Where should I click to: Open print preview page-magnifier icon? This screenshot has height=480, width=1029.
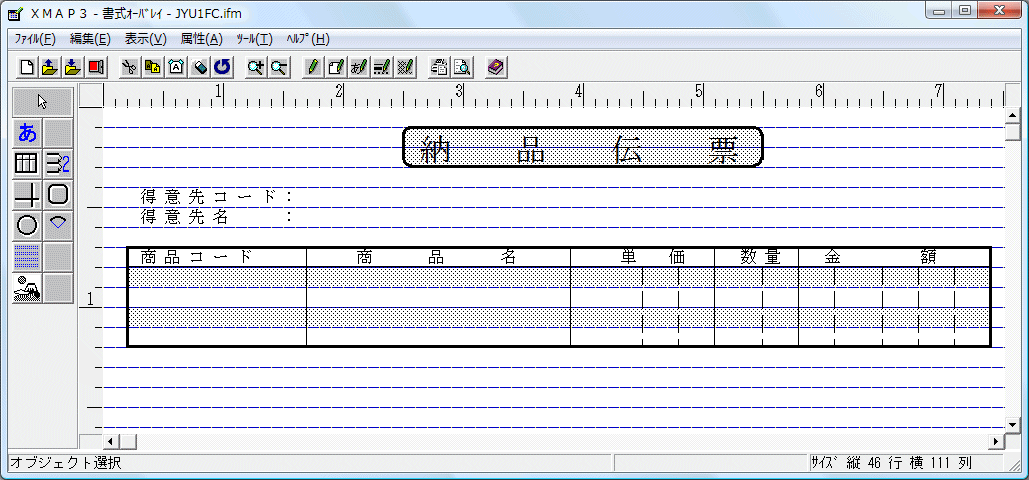461,66
